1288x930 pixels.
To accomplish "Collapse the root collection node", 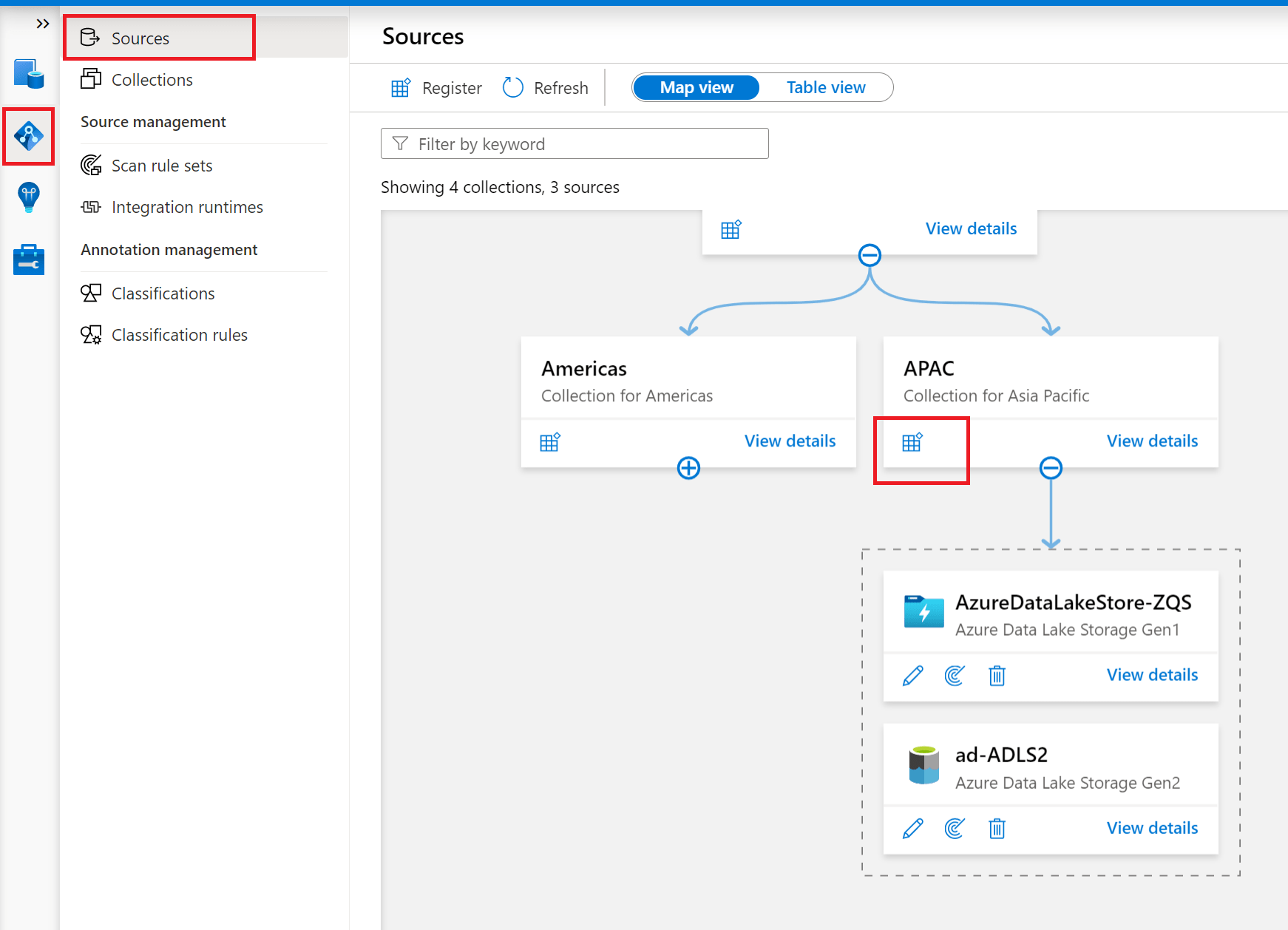I will point(870,254).
